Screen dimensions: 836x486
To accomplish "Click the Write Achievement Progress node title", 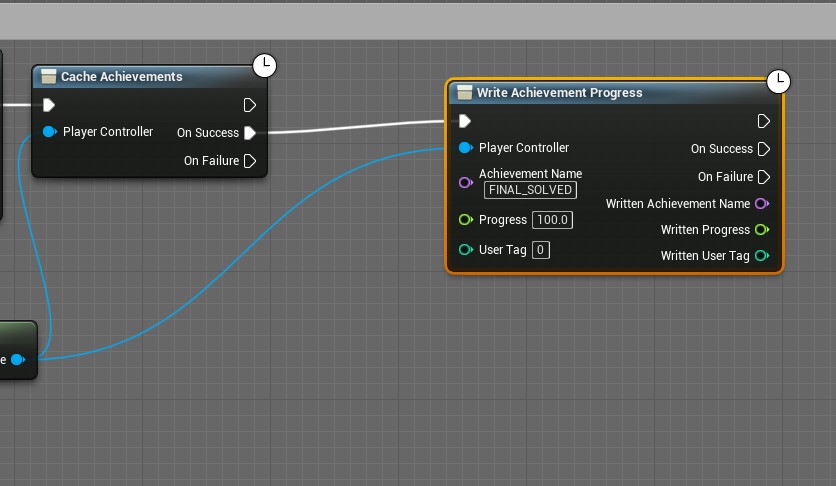I will 559,93.
